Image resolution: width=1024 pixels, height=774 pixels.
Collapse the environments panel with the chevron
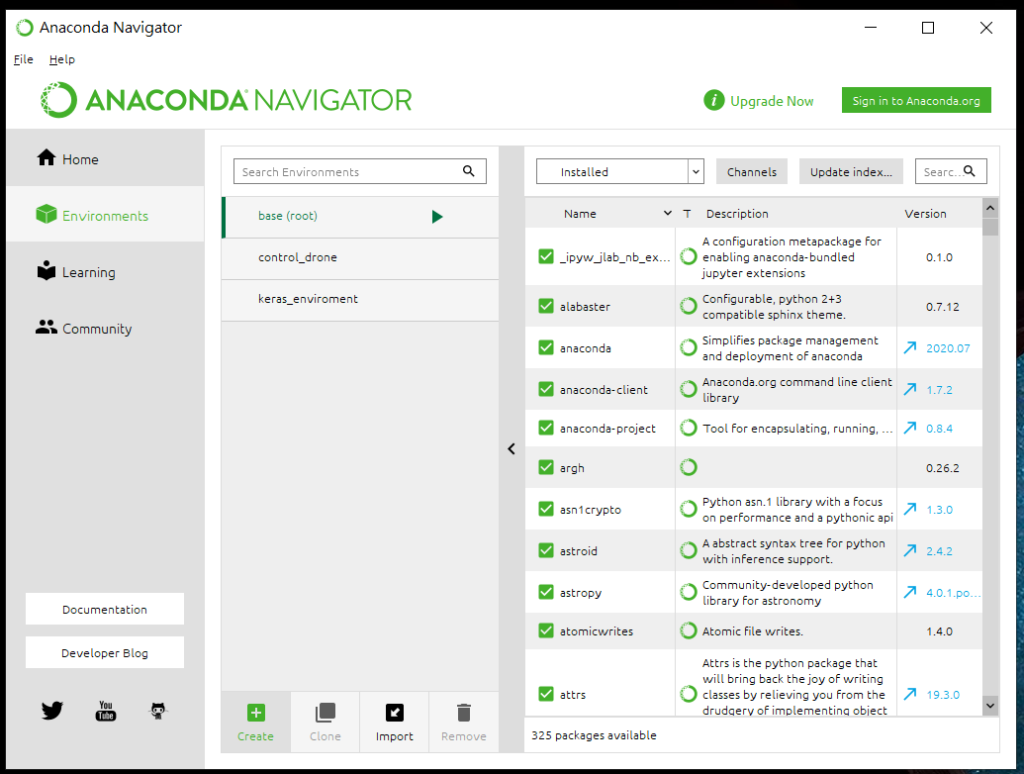[511, 449]
